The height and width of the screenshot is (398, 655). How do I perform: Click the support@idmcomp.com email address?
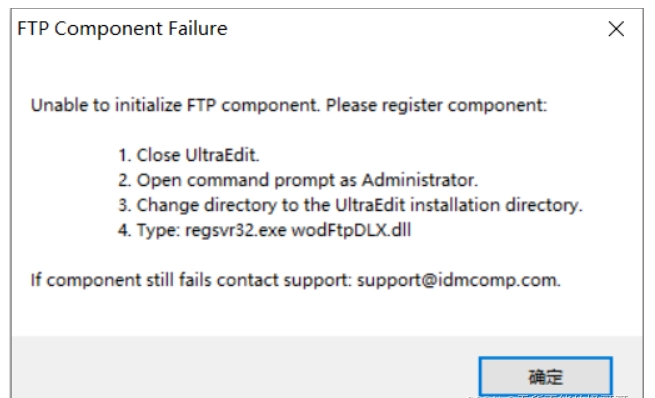[458, 280]
